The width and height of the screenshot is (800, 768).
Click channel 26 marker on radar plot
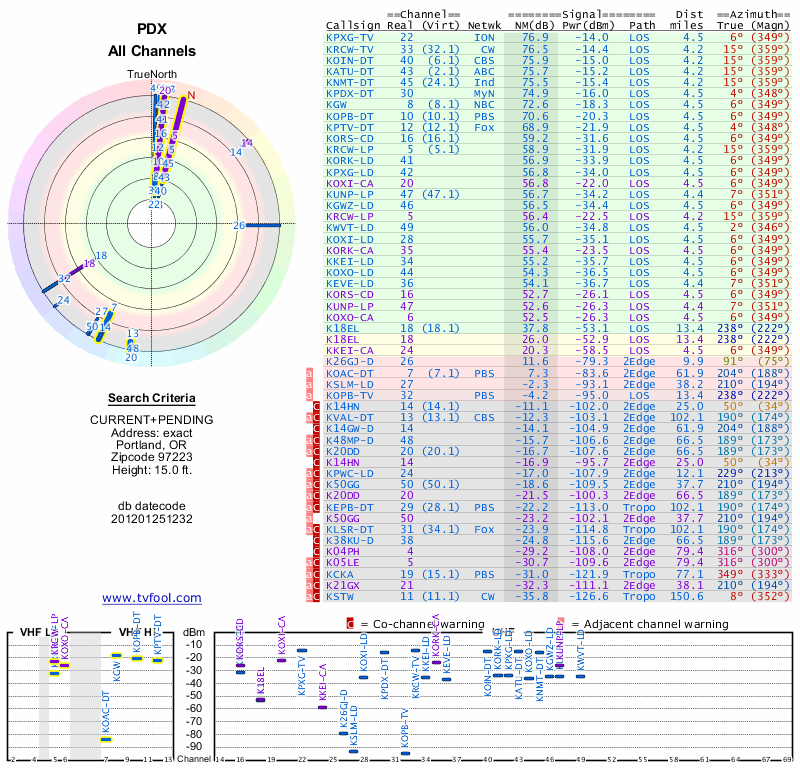point(263,225)
